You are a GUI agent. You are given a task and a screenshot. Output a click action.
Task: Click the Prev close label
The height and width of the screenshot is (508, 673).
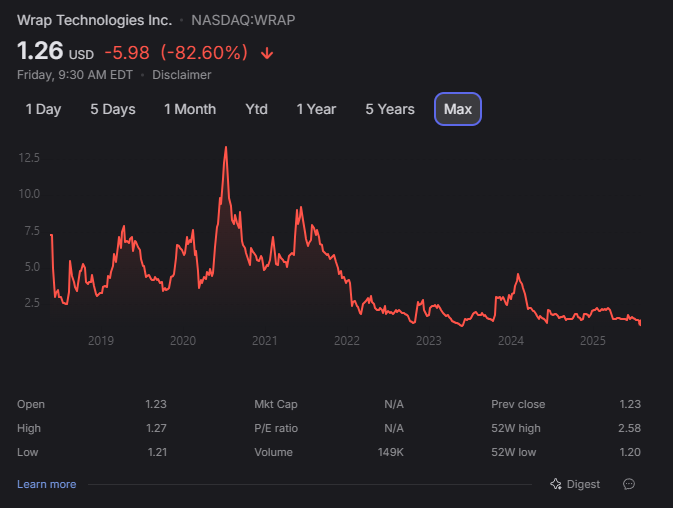click(x=518, y=404)
